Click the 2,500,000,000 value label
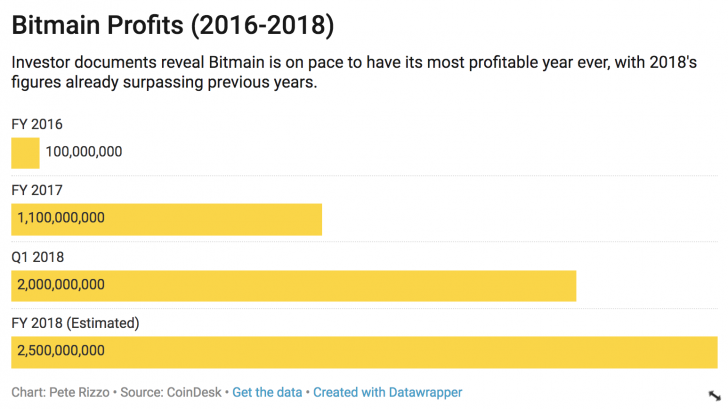728x409 pixels. [x=61, y=351]
